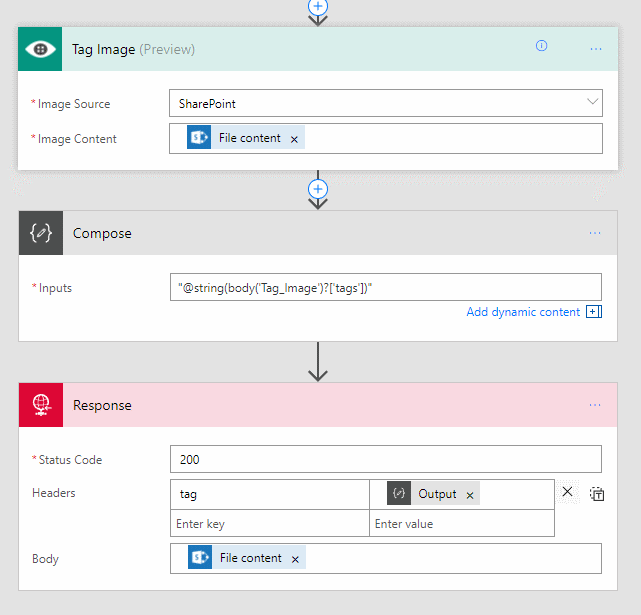
Task: Click the plus icon between Tag Image and Compose
Action: click(x=318, y=189)
